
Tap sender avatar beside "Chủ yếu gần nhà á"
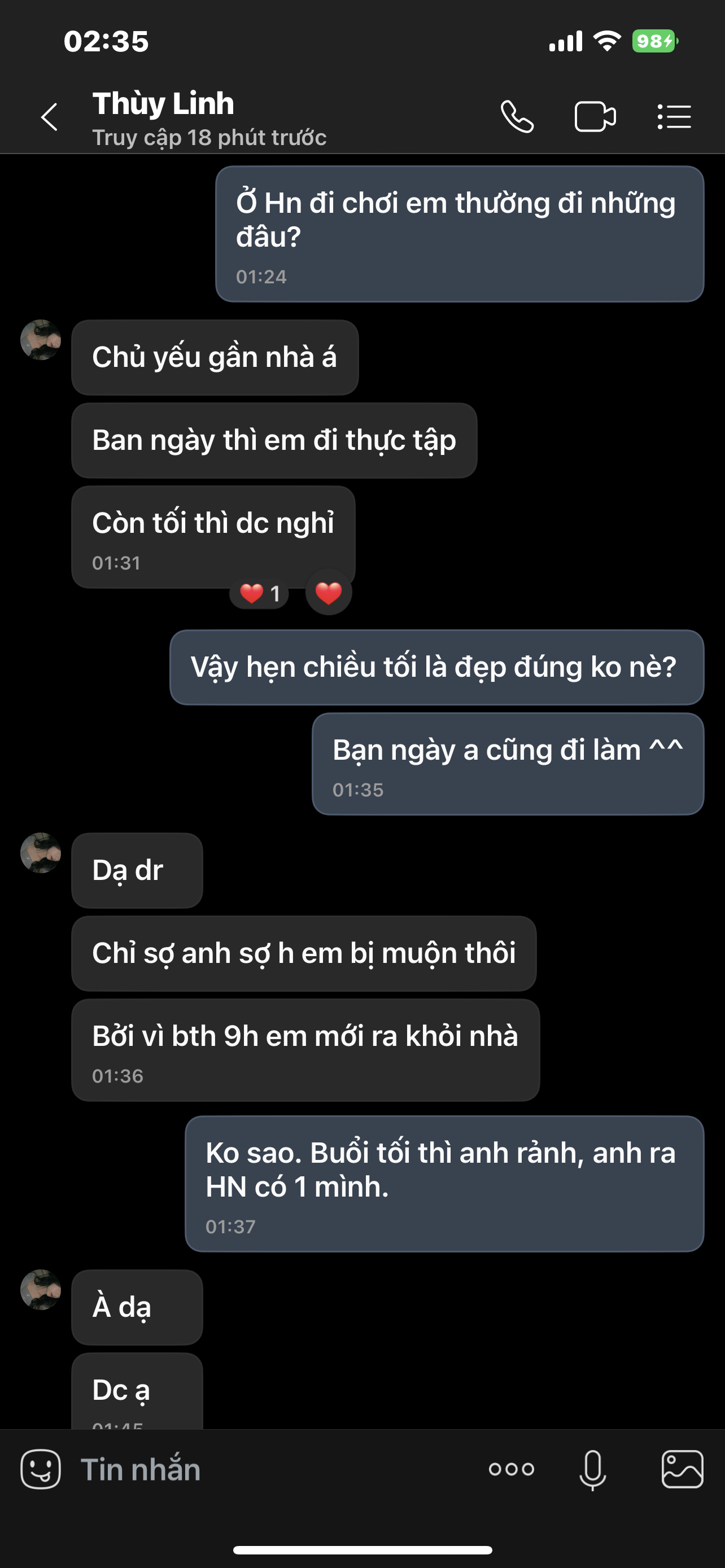coord(41,340)
